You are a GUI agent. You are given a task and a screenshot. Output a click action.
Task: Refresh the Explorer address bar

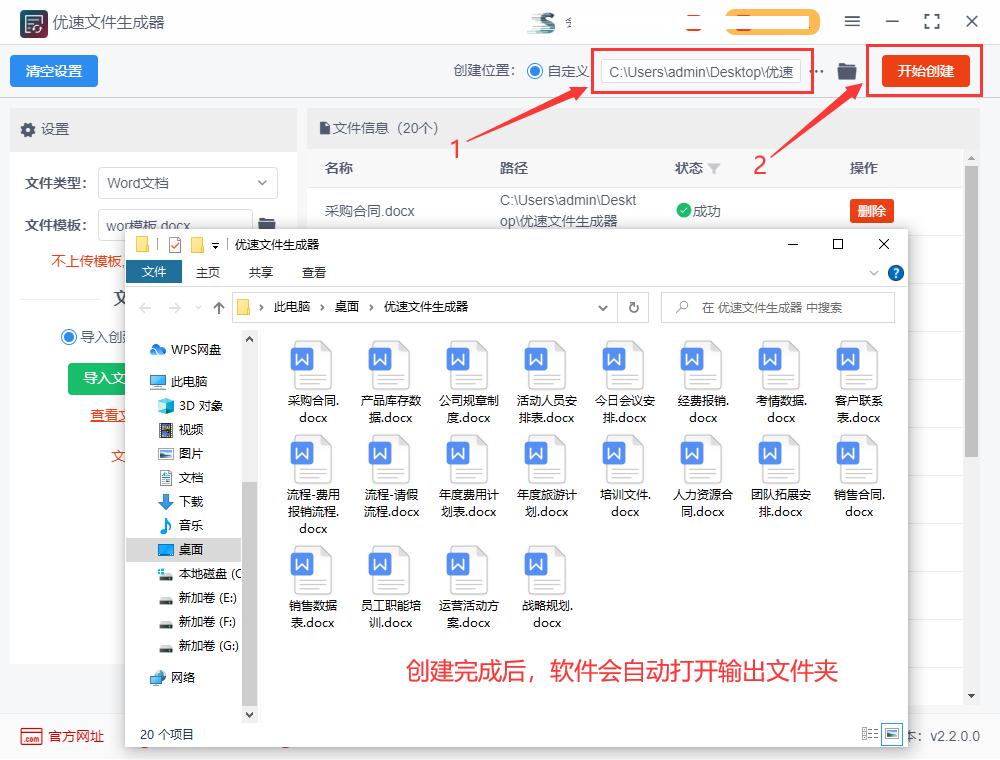[x=636, y=307]
